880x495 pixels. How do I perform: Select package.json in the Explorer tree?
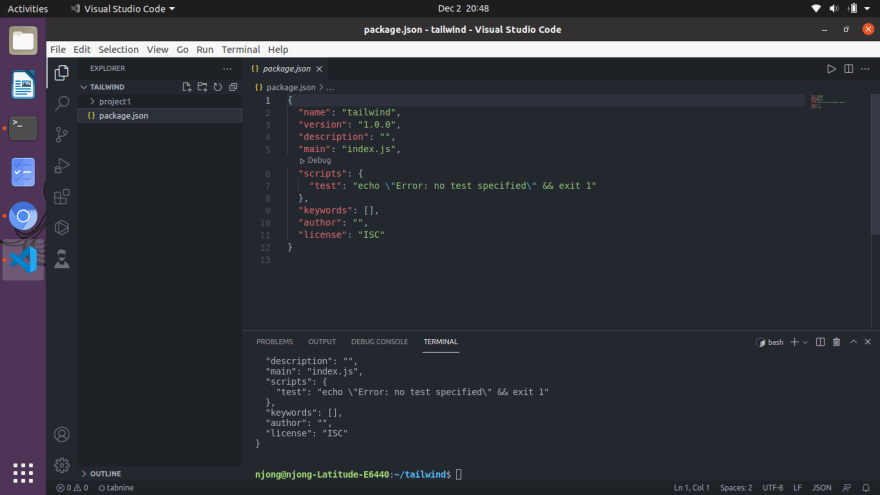(160, 116)
